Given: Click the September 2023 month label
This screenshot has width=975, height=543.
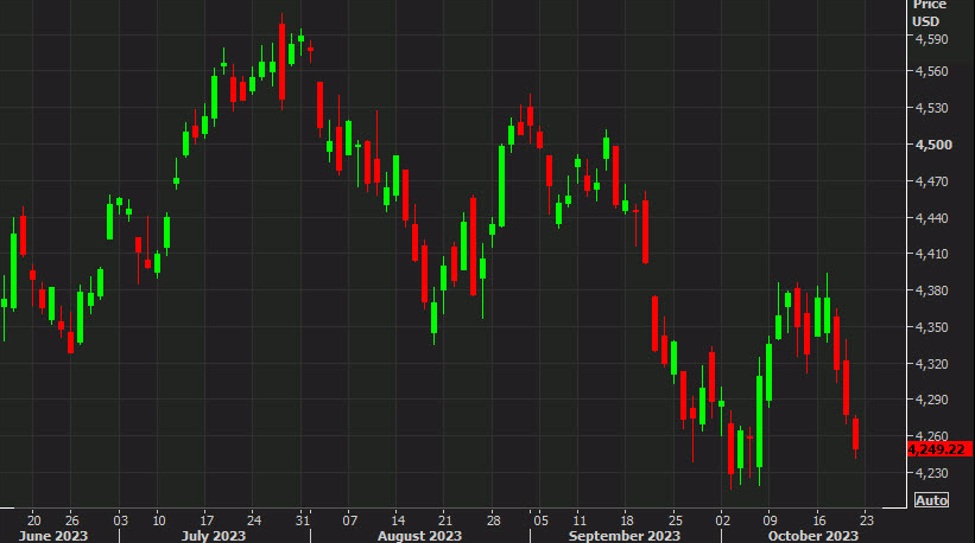Looking at the screenshot, I should [624, 536].
